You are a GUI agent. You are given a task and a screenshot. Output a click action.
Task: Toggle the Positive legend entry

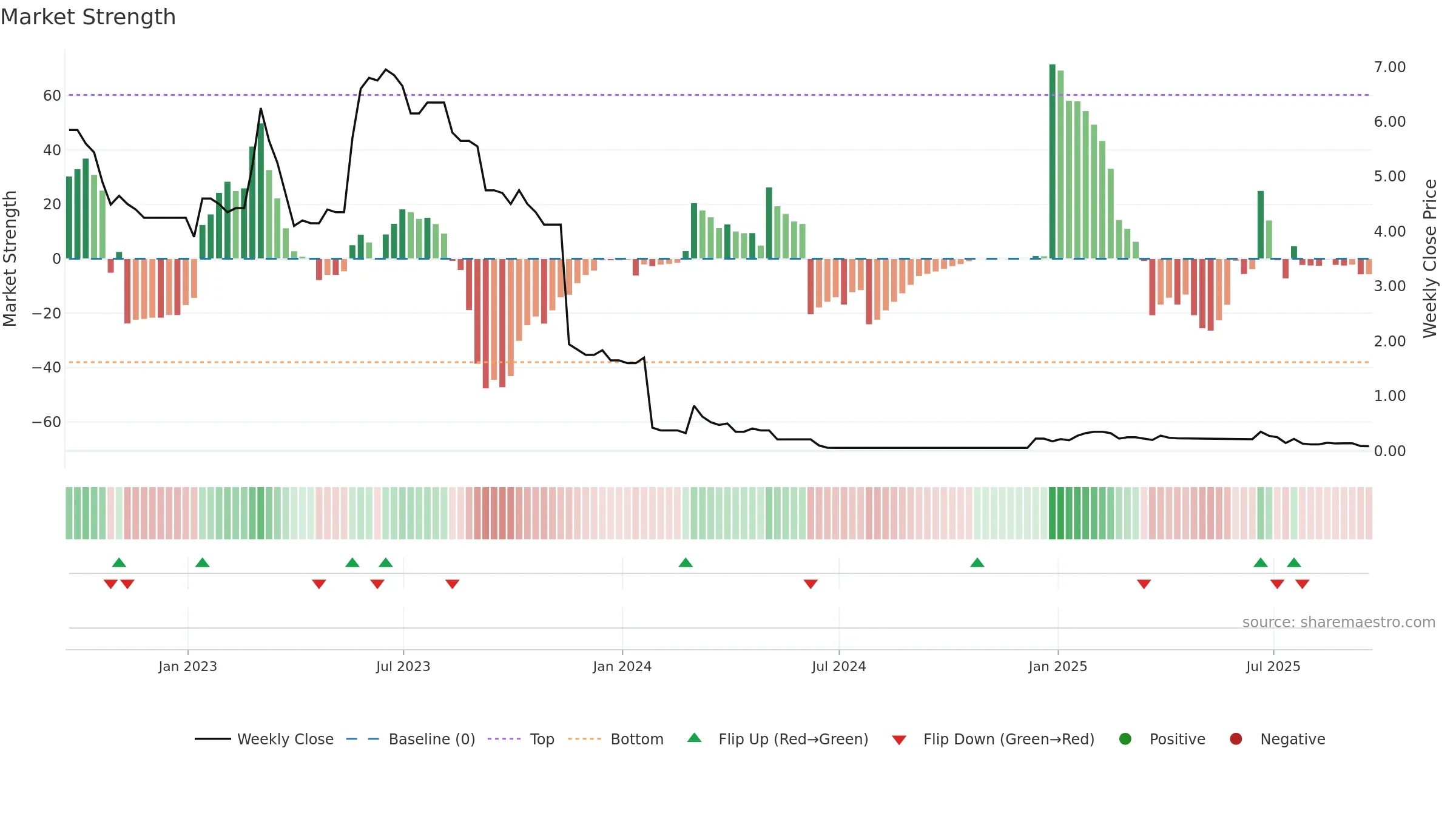[1162, 739]
